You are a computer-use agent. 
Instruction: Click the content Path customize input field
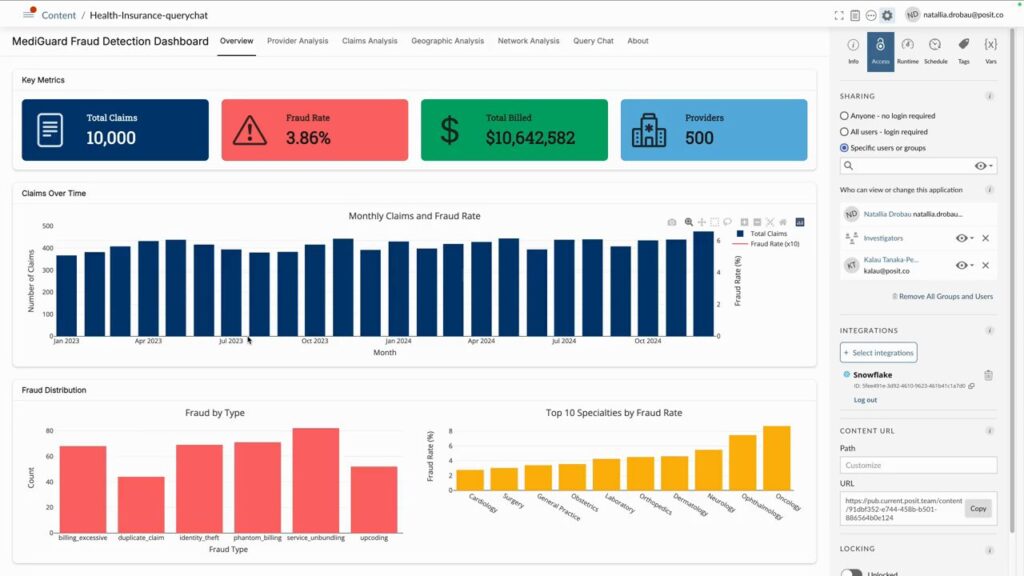pos(918,465)
